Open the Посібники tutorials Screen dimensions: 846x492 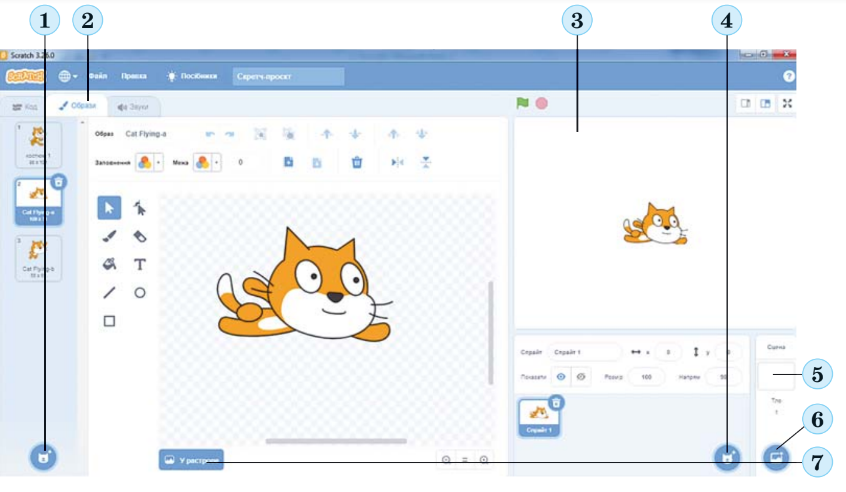192,76
